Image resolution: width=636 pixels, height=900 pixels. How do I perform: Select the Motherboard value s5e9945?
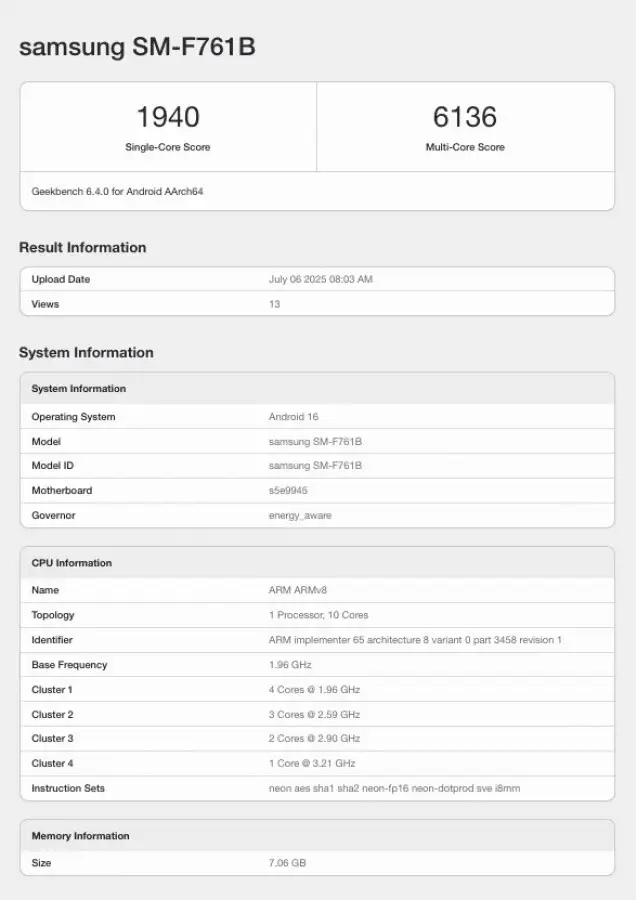(288, 490)
